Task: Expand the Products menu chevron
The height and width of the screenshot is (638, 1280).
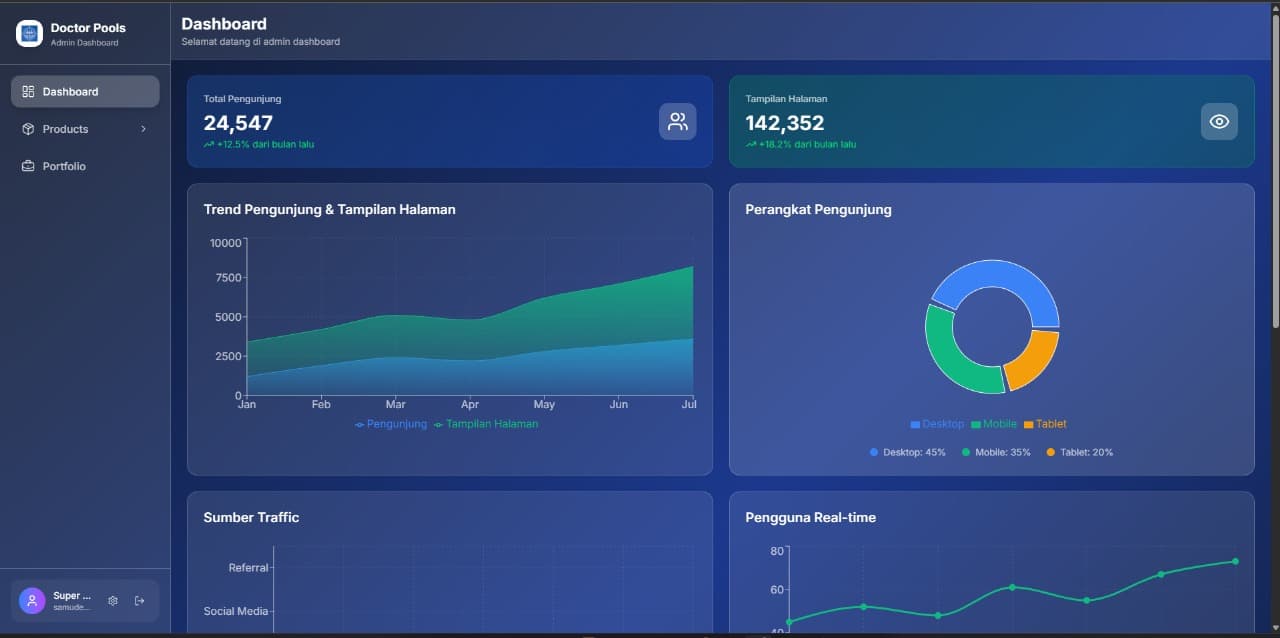Action: [143, 129]
